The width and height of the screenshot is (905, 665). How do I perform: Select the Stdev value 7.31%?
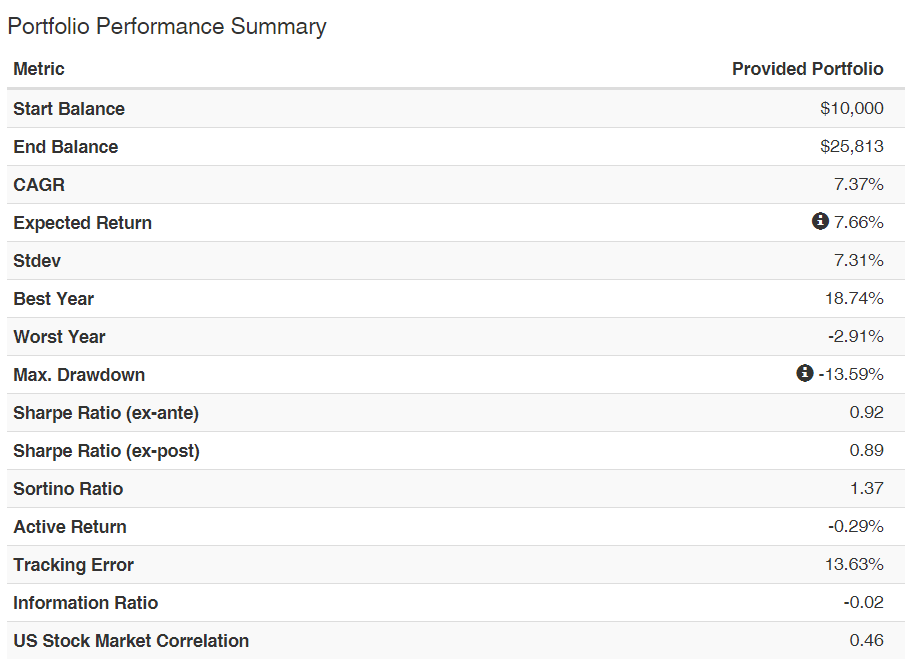(858, 260)
